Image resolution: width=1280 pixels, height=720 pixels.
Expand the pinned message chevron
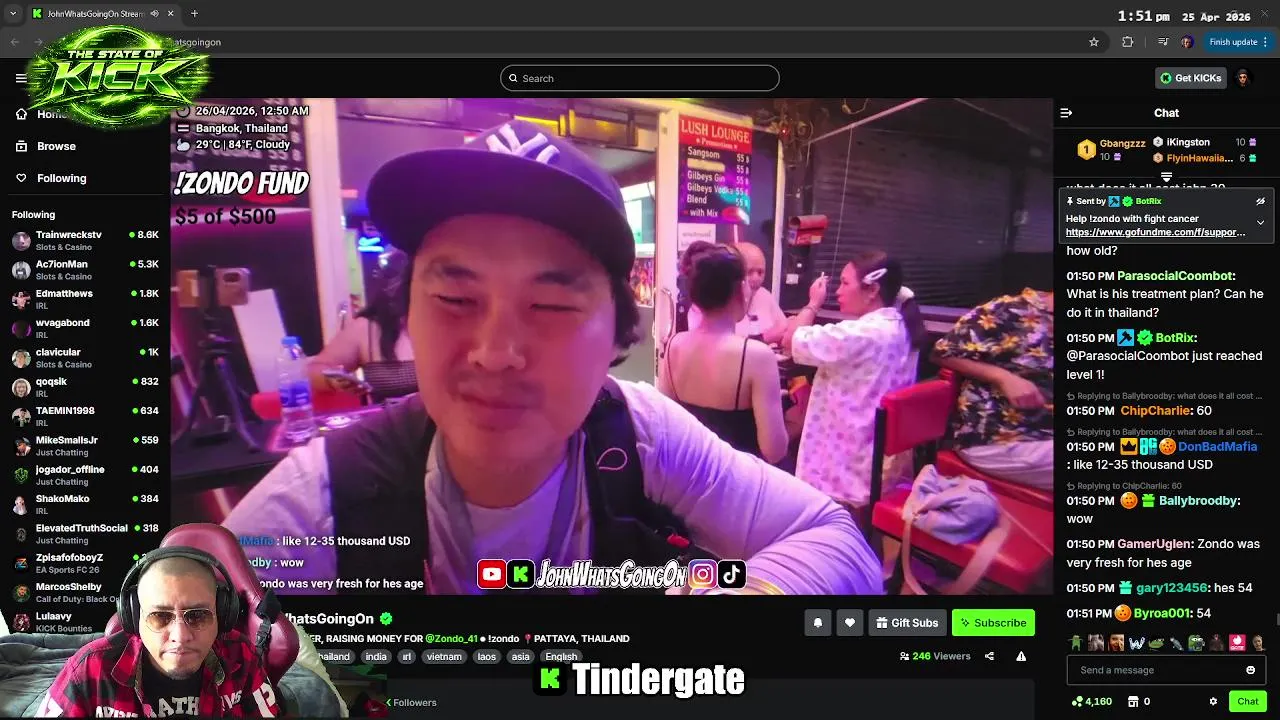pos(1260,222)
